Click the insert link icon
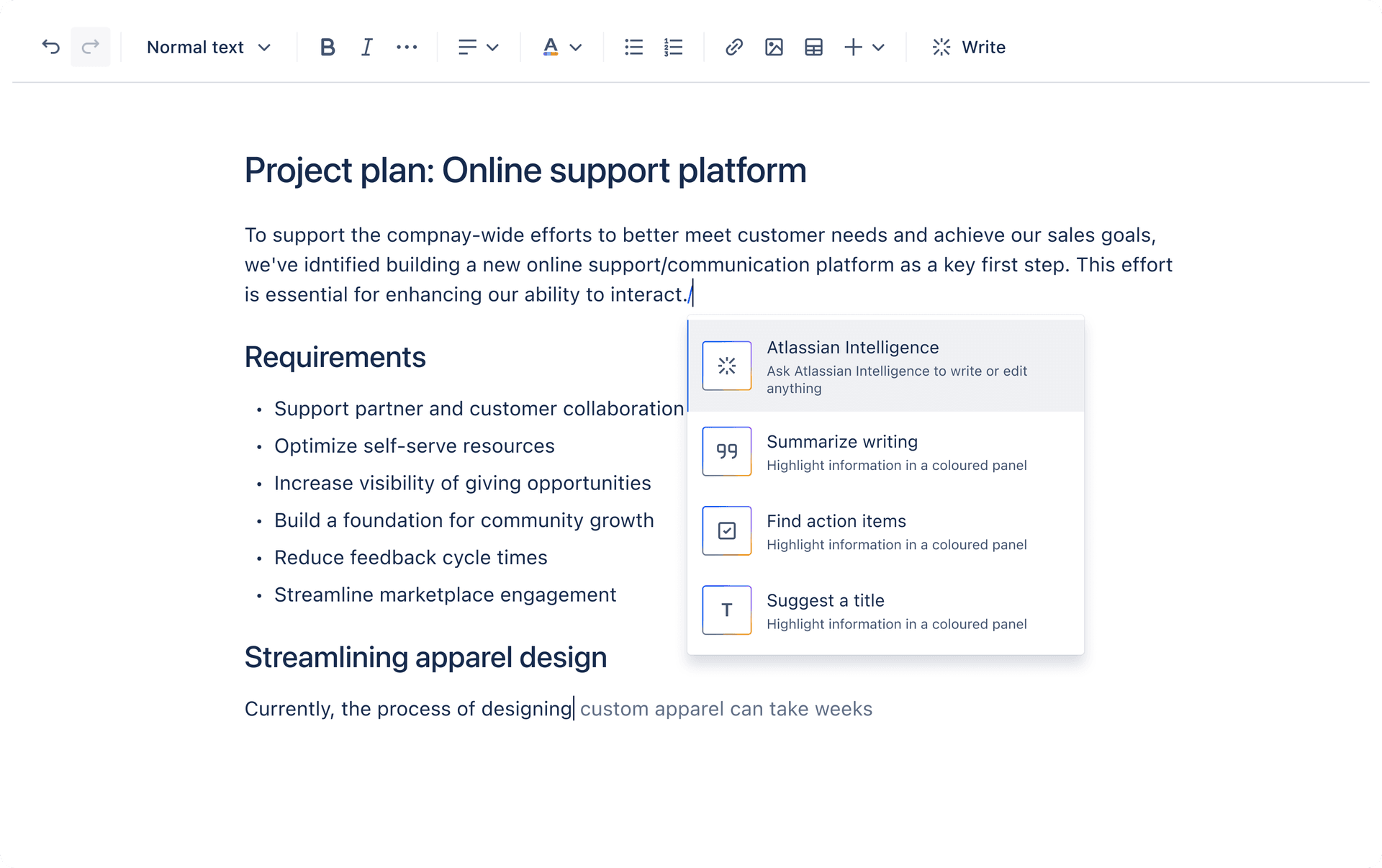 coord(734,48)
